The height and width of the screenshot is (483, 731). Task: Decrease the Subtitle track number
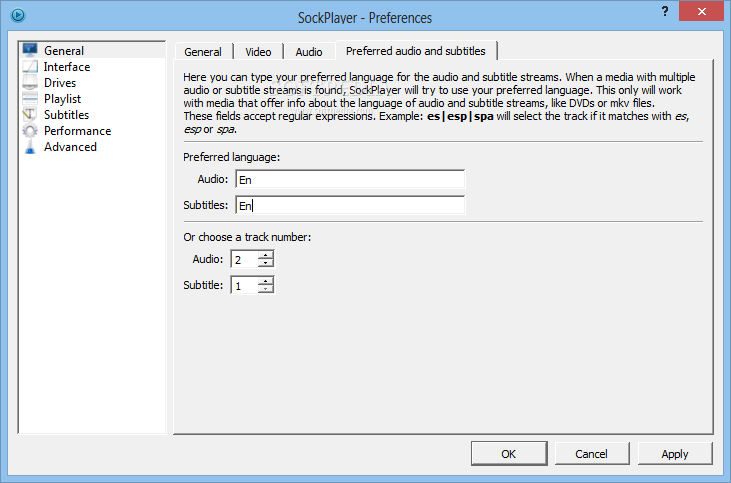click(x=266, y=289)
